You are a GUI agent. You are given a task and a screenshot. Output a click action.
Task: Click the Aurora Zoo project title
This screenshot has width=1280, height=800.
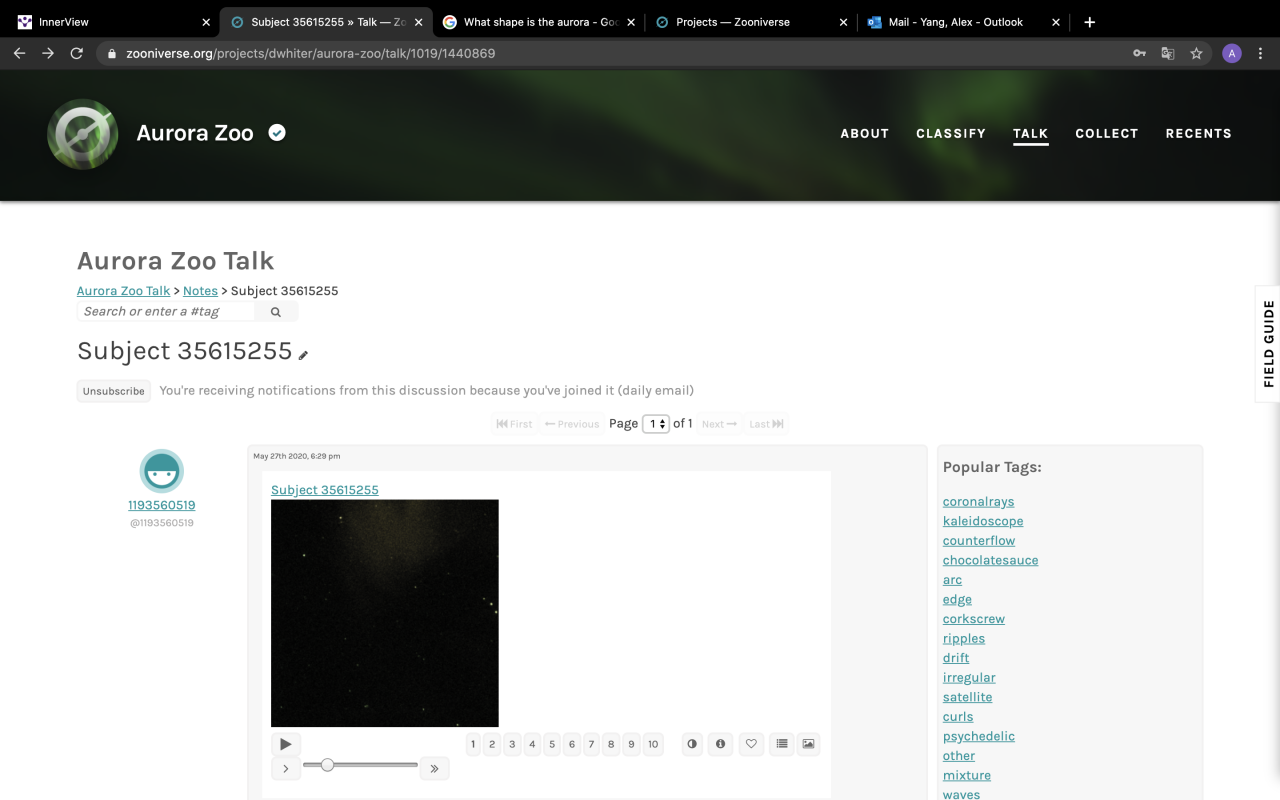tap(195, 133)
